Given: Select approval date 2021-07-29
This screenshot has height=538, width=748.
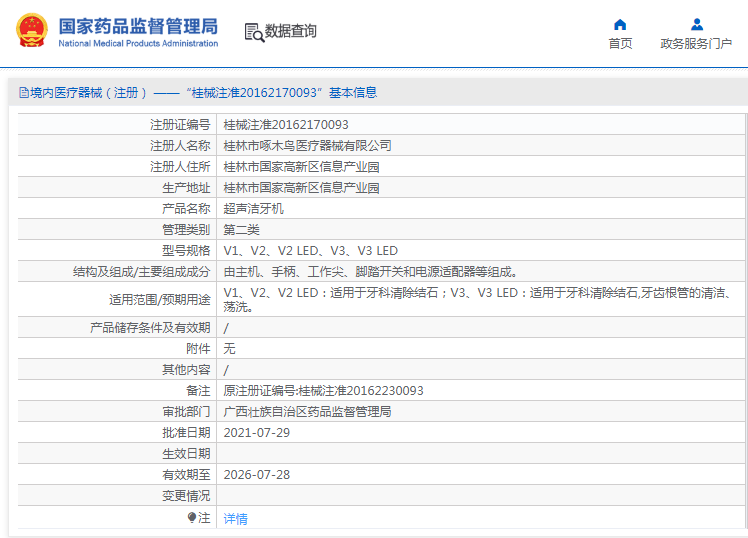Looking at the screenshot, I should (257, 433).
